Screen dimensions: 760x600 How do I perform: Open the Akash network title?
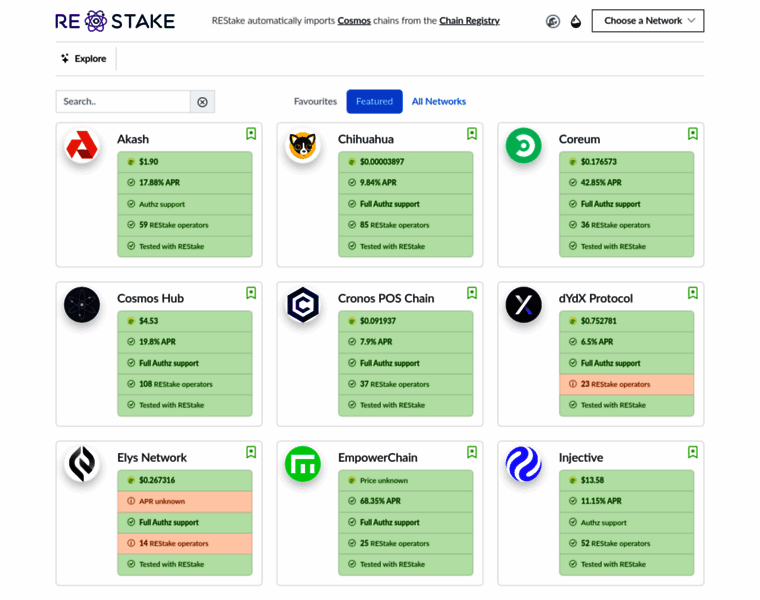click(x=133, y=140)
